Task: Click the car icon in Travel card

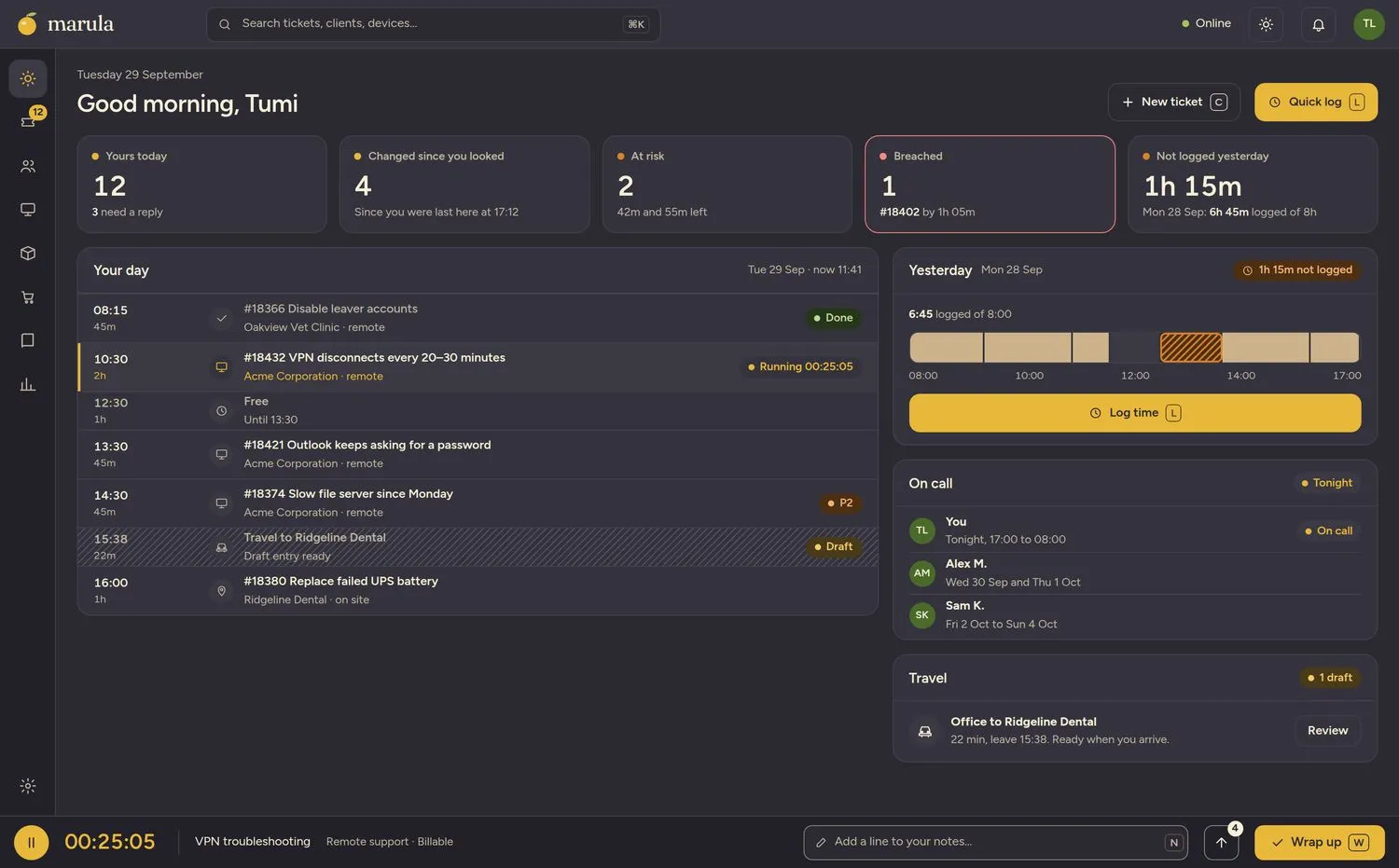Action: pyautogui.click(x=924, y=731)
